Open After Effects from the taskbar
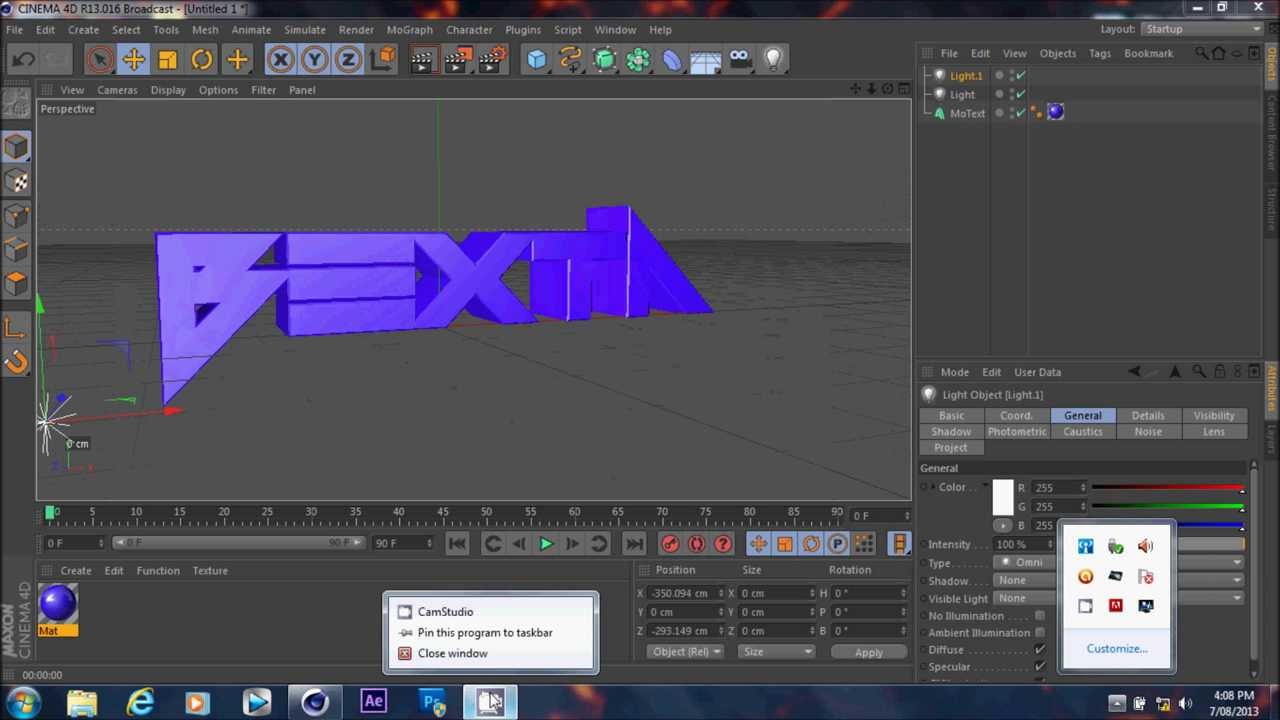 click(x=373, y=701)
